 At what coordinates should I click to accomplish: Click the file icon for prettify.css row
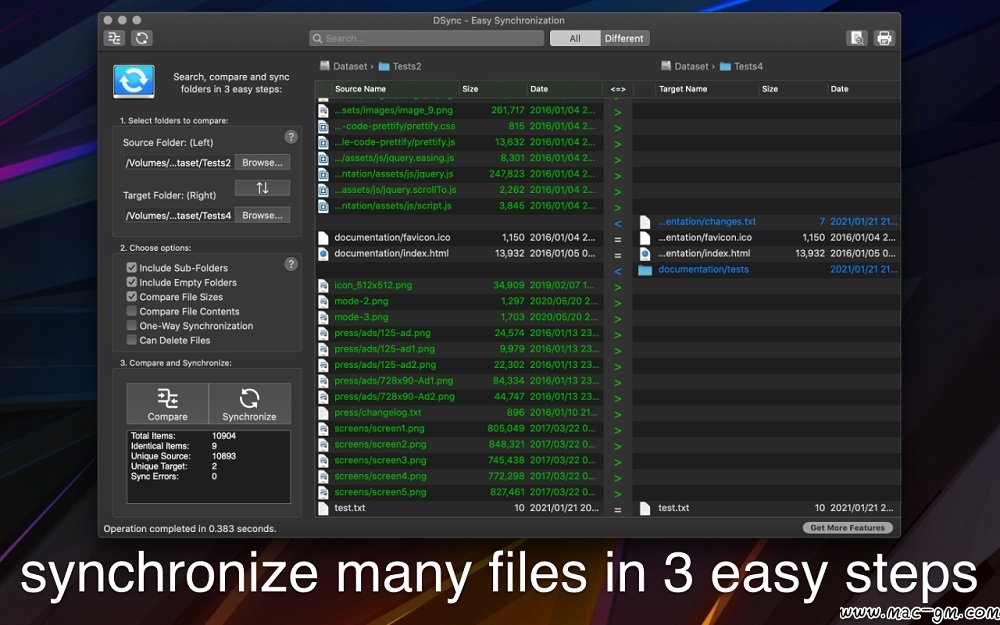323,126
